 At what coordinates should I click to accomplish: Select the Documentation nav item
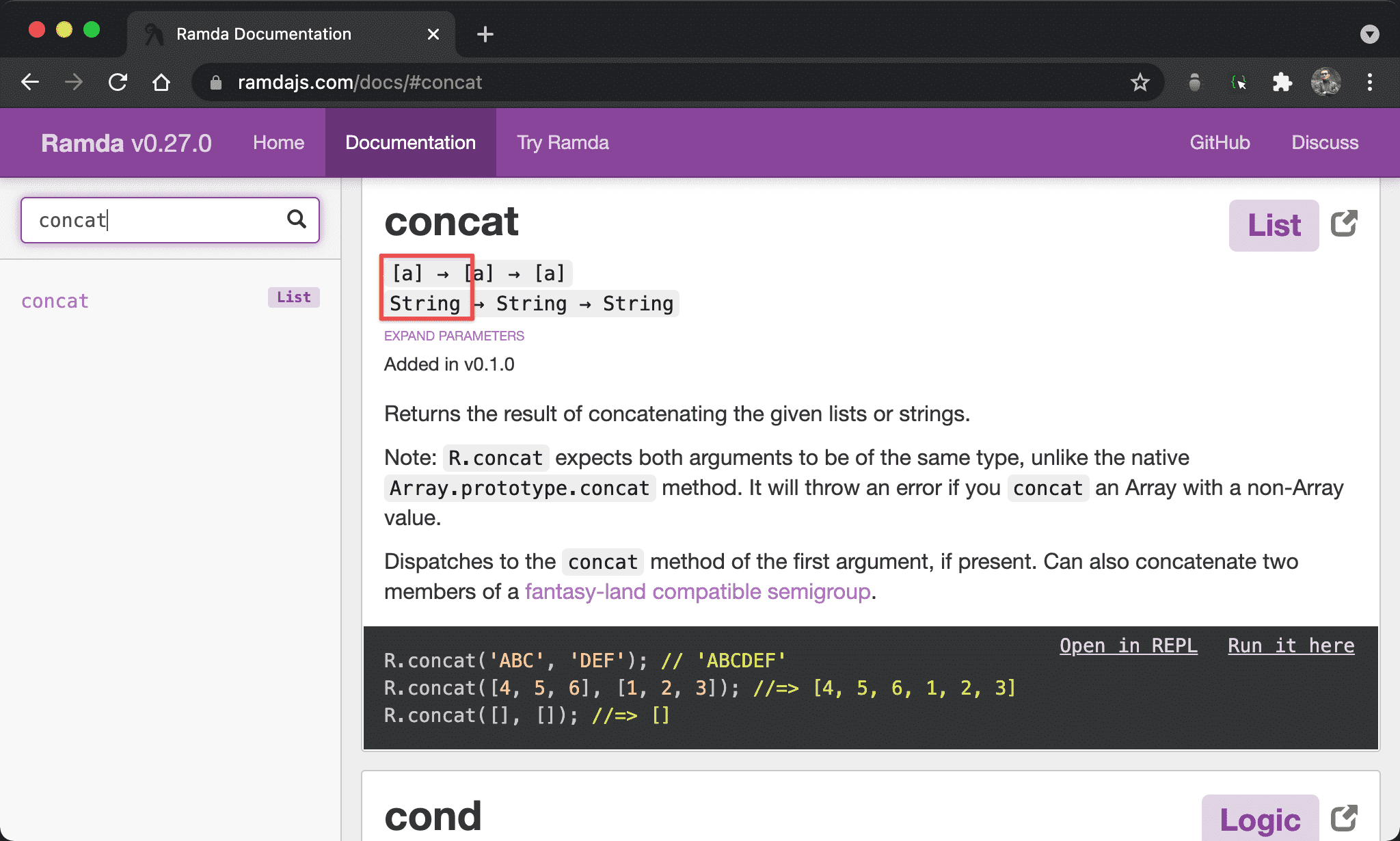(x=410, y=143)
